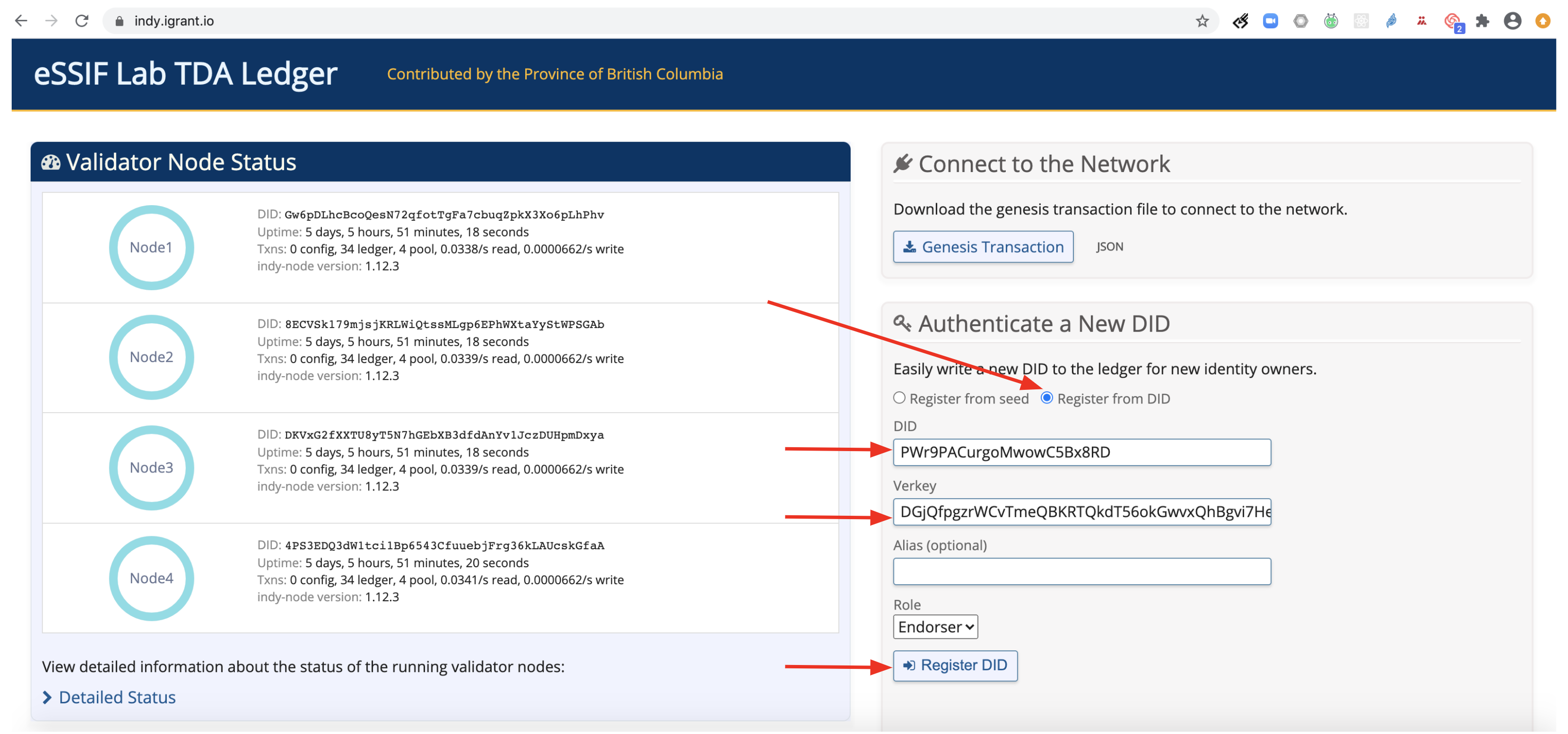This screenshot has height=734, width=1568.
Task: Click the dashboard icon beside Validator Node Status
Action: tap(51, 162)
